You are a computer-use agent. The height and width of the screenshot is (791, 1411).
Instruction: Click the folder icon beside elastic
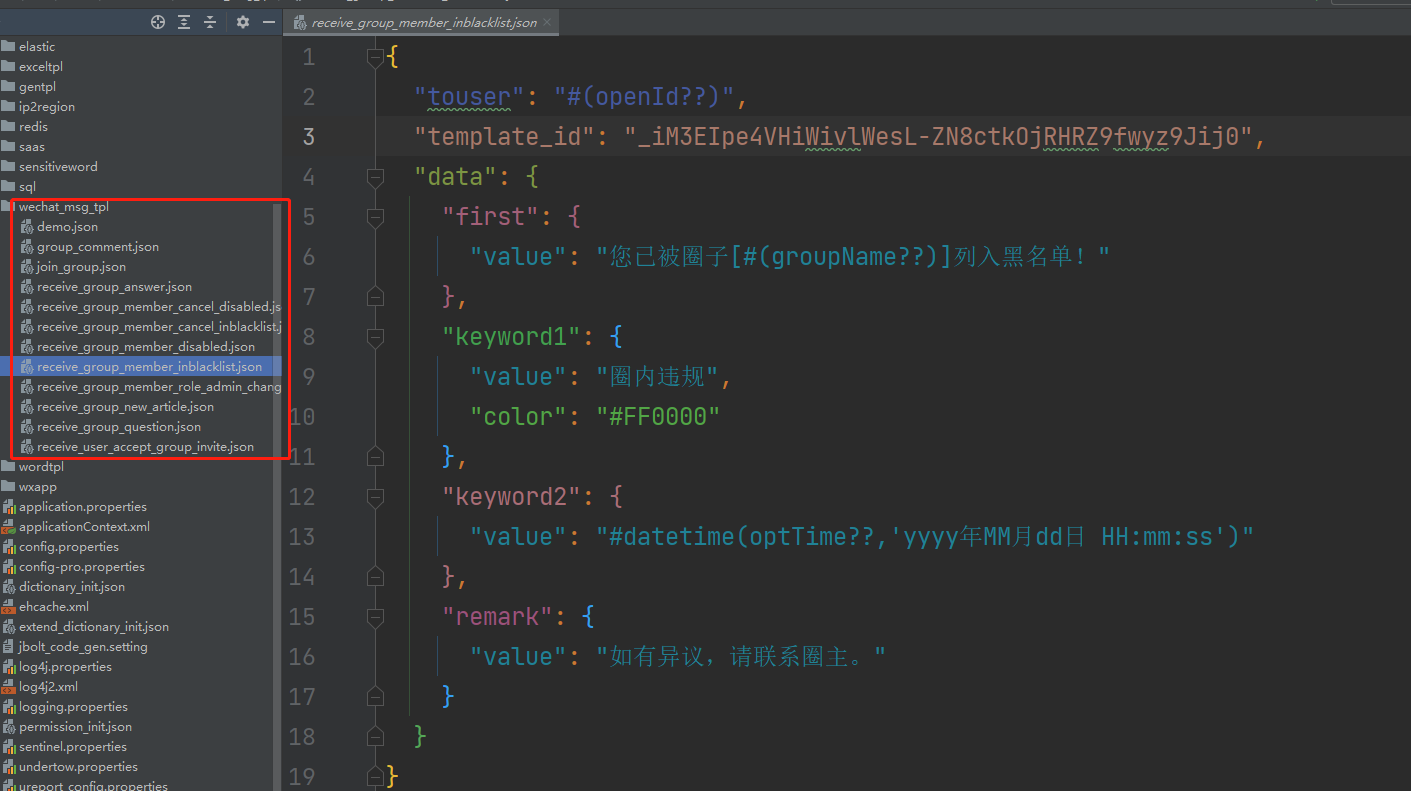click(x=8, y=47)
